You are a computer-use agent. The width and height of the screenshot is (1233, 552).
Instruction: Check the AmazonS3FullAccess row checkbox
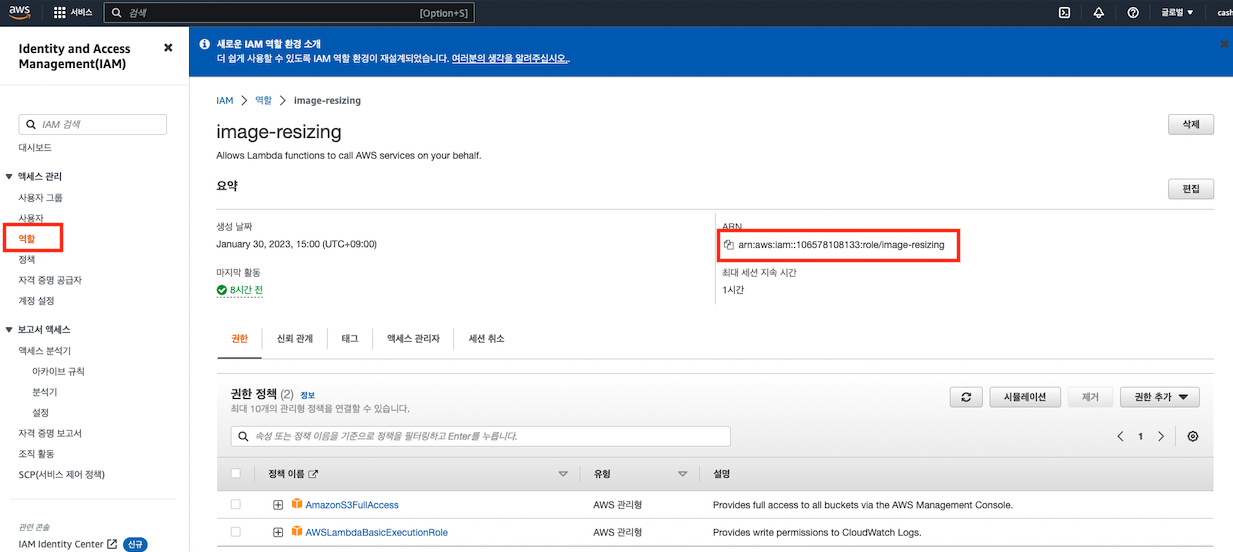[x=236, y=505]
